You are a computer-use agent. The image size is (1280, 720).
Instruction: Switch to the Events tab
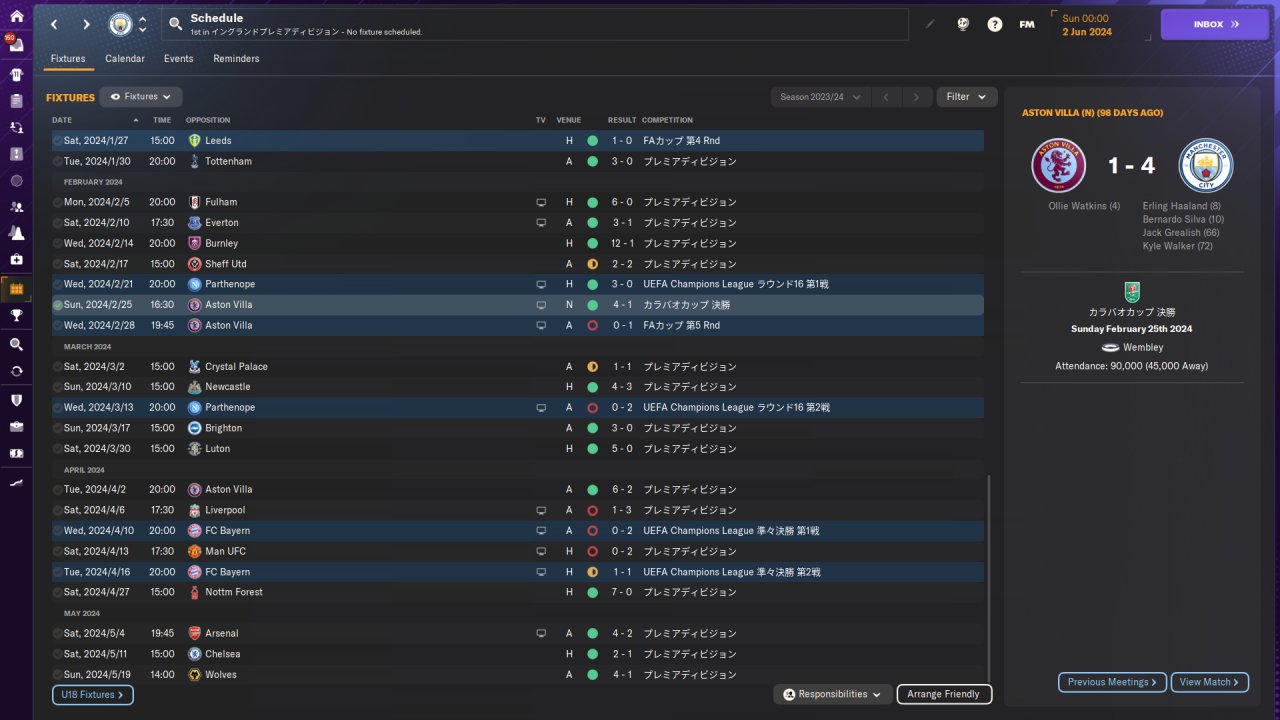tap(179, 59)
